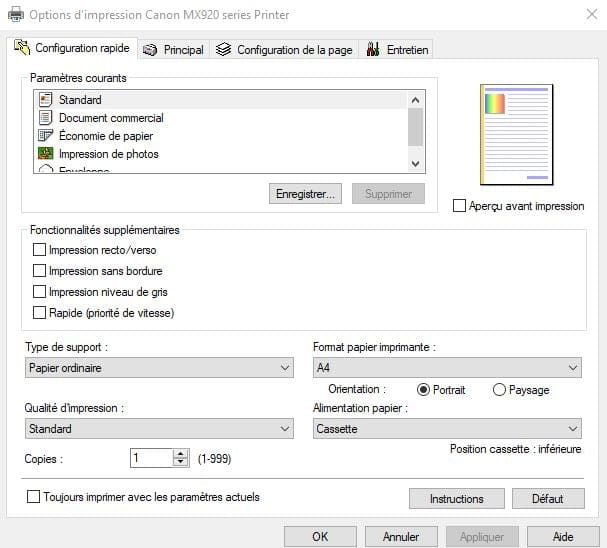607x548 pixels.
Task: Click the Supprimer button
Action: click(x=388, y=194)
